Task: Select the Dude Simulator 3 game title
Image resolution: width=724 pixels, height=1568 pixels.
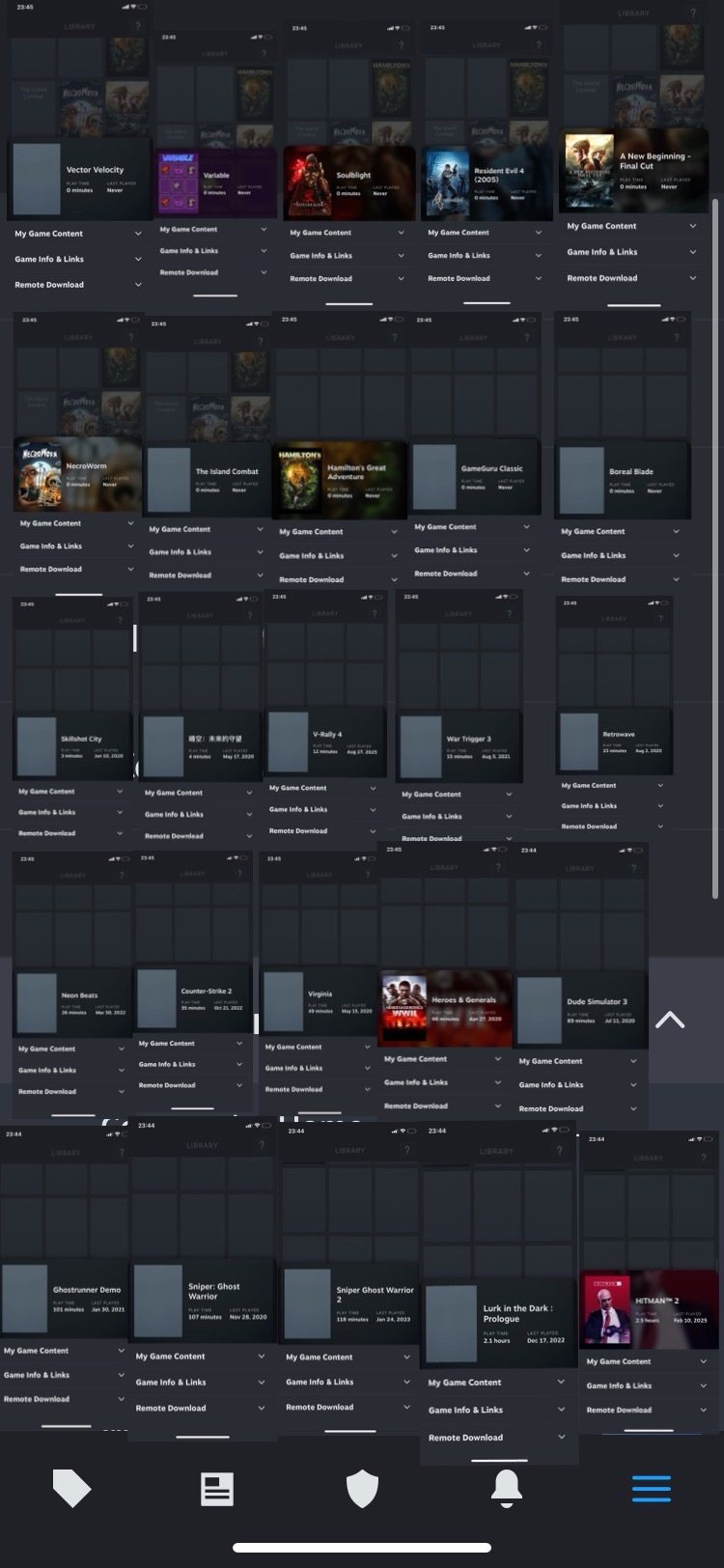Action: click(597, 1002)
